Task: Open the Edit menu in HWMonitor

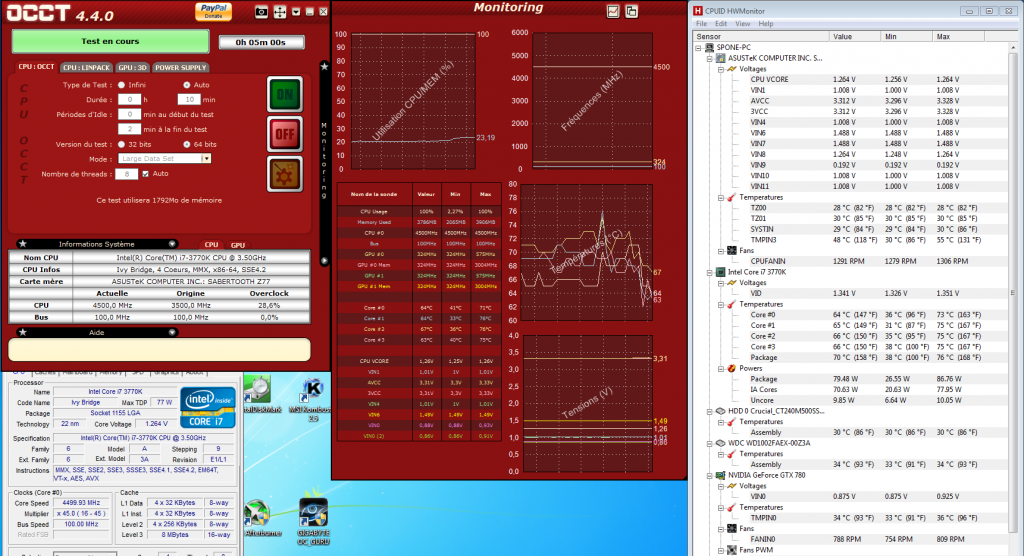Action: click(x=721, y=24)
